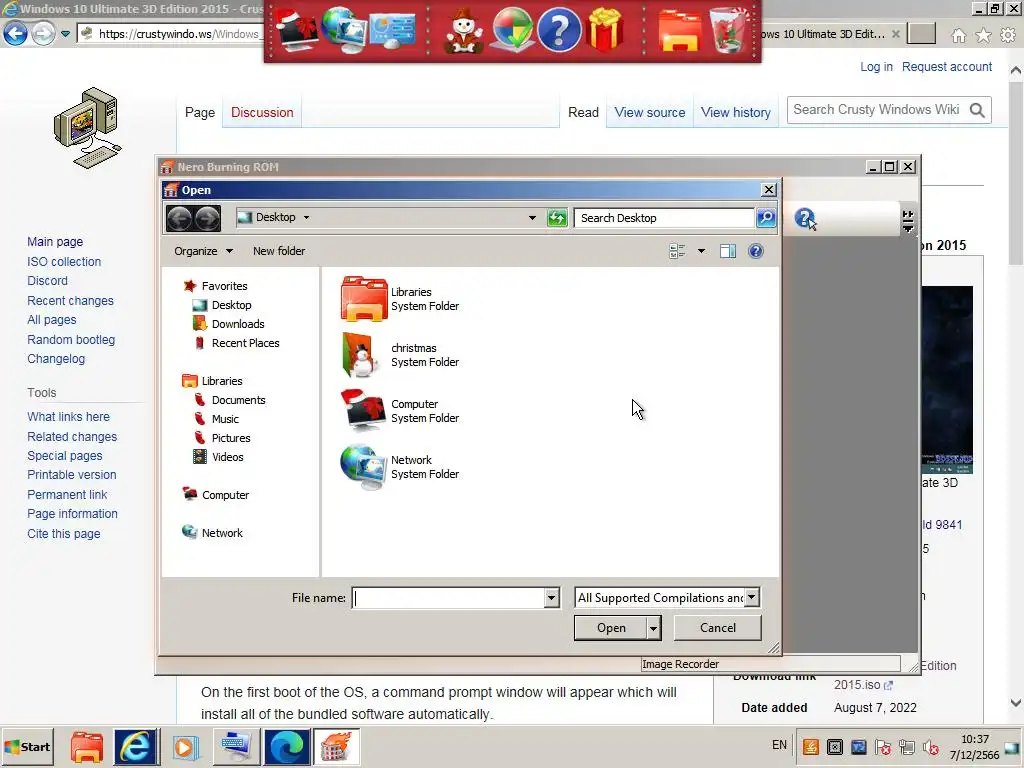Click the browser Back button
The image size is (1024, 768).
(x=16, y=33)
